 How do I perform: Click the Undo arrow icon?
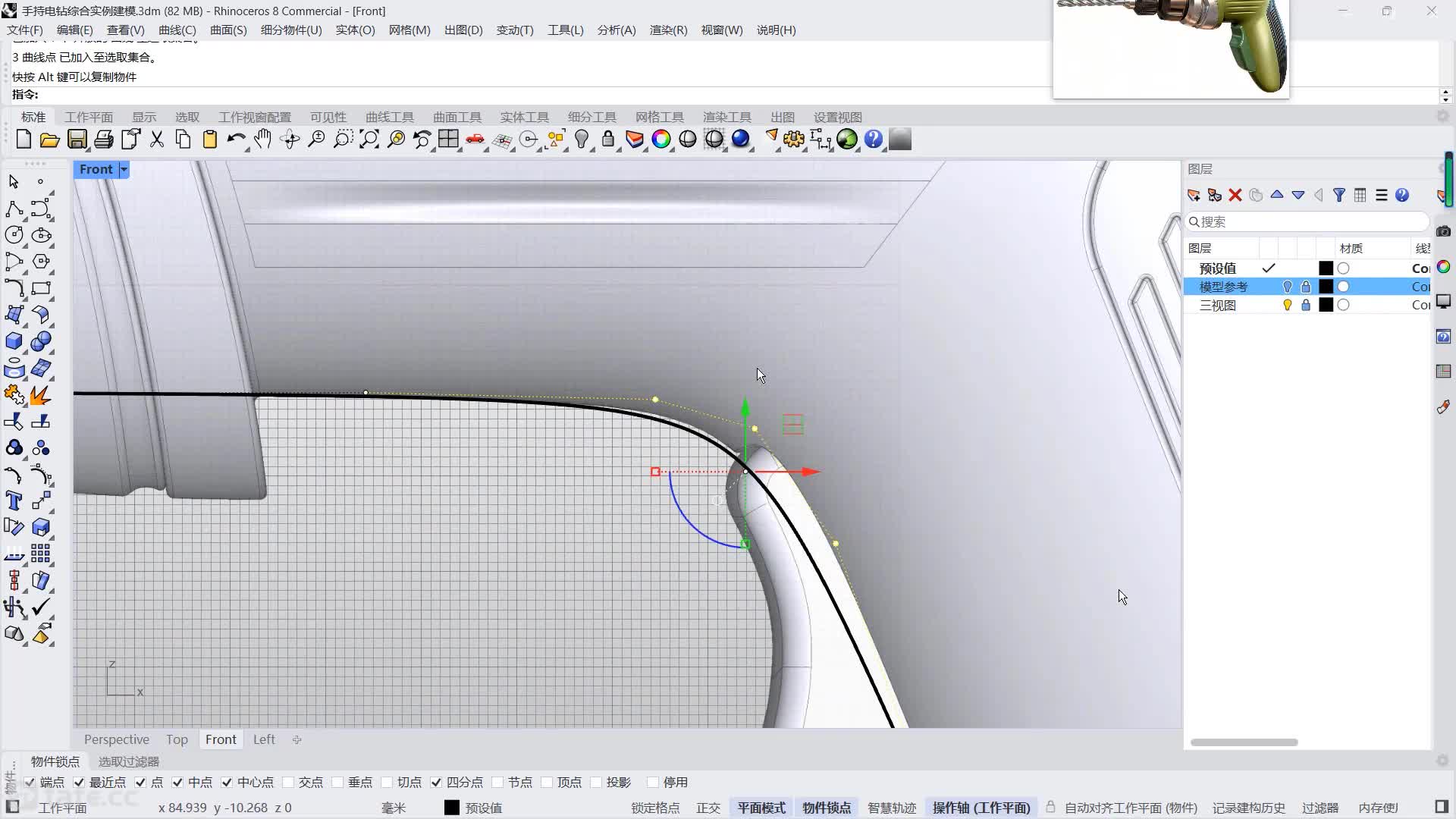pyautogui.click(x=235, y=140)
